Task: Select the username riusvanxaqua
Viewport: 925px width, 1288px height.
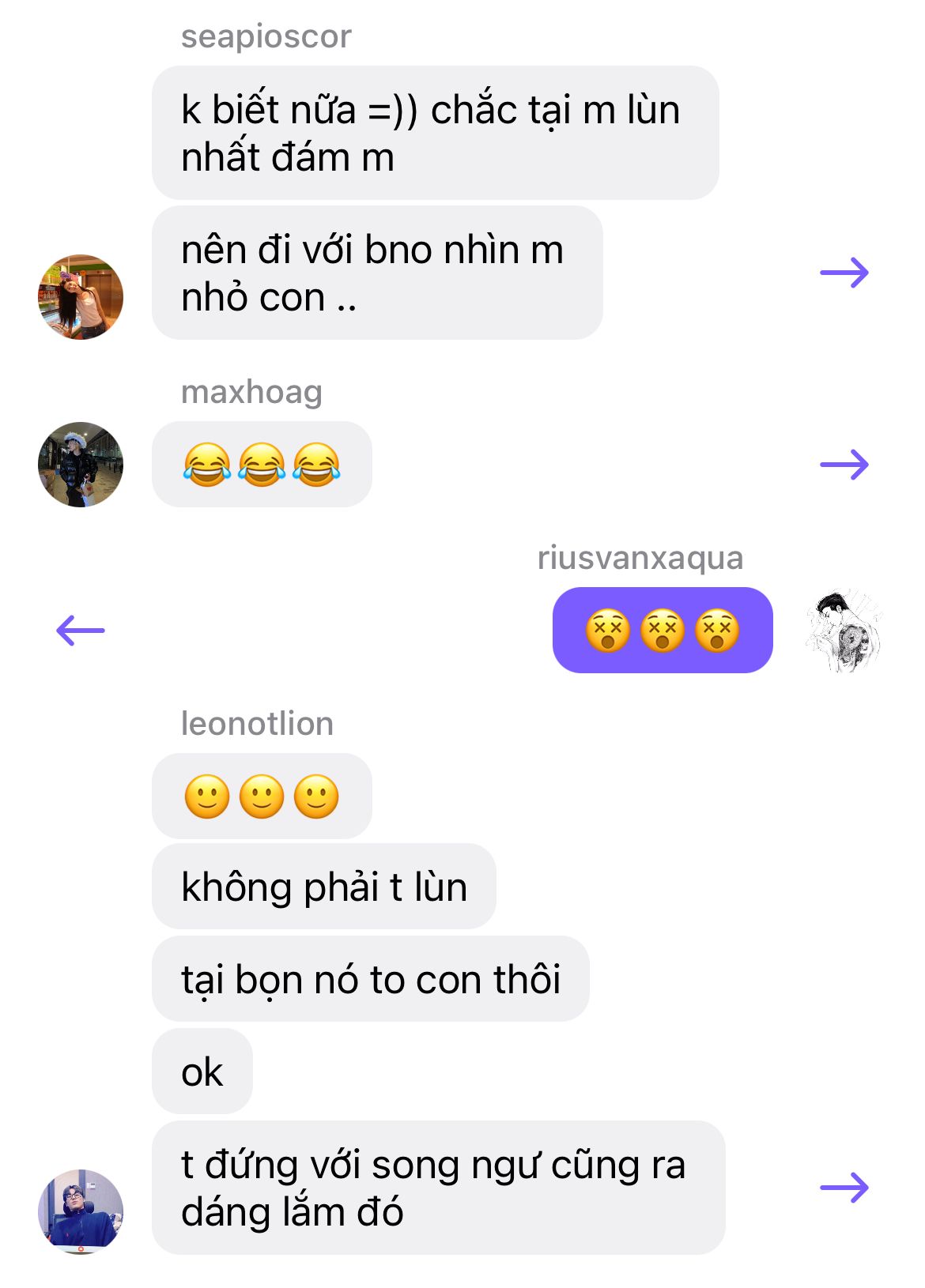Action: (640, 558)
